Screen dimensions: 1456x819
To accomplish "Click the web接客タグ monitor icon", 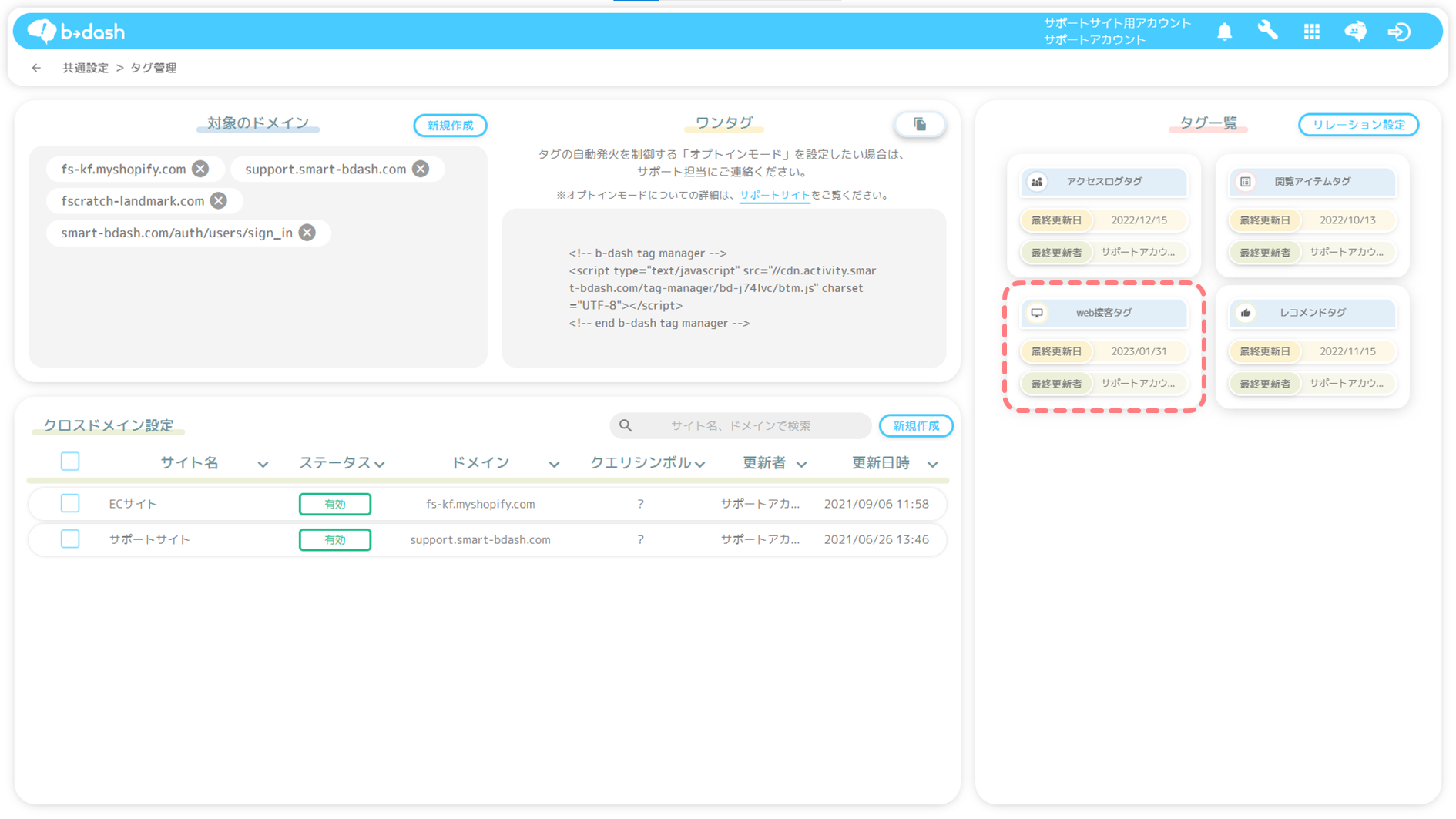I will tap(1037, 313).
